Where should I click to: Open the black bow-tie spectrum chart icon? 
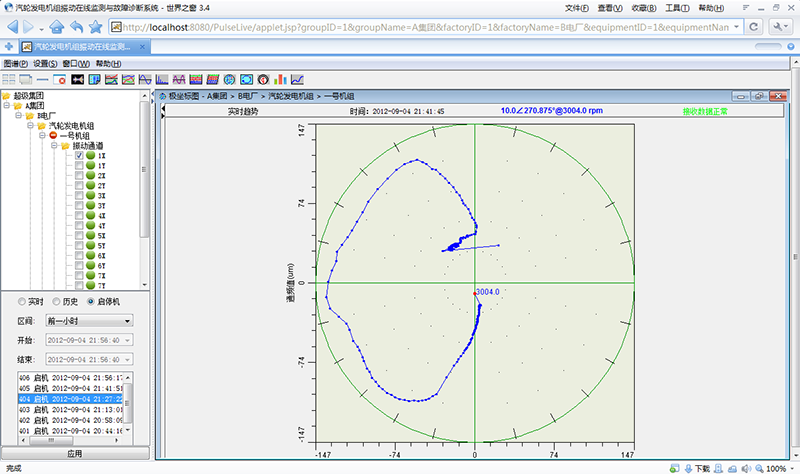pyautogui.click(x=77, y=79)
